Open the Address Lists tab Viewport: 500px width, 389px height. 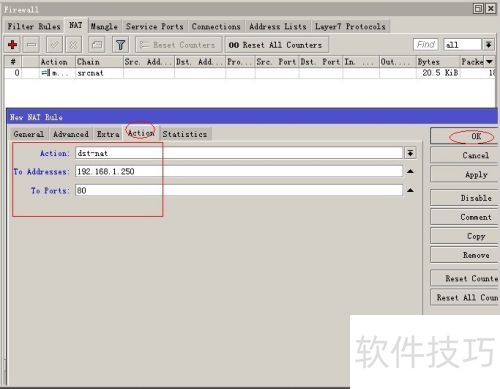pos(278,26)
